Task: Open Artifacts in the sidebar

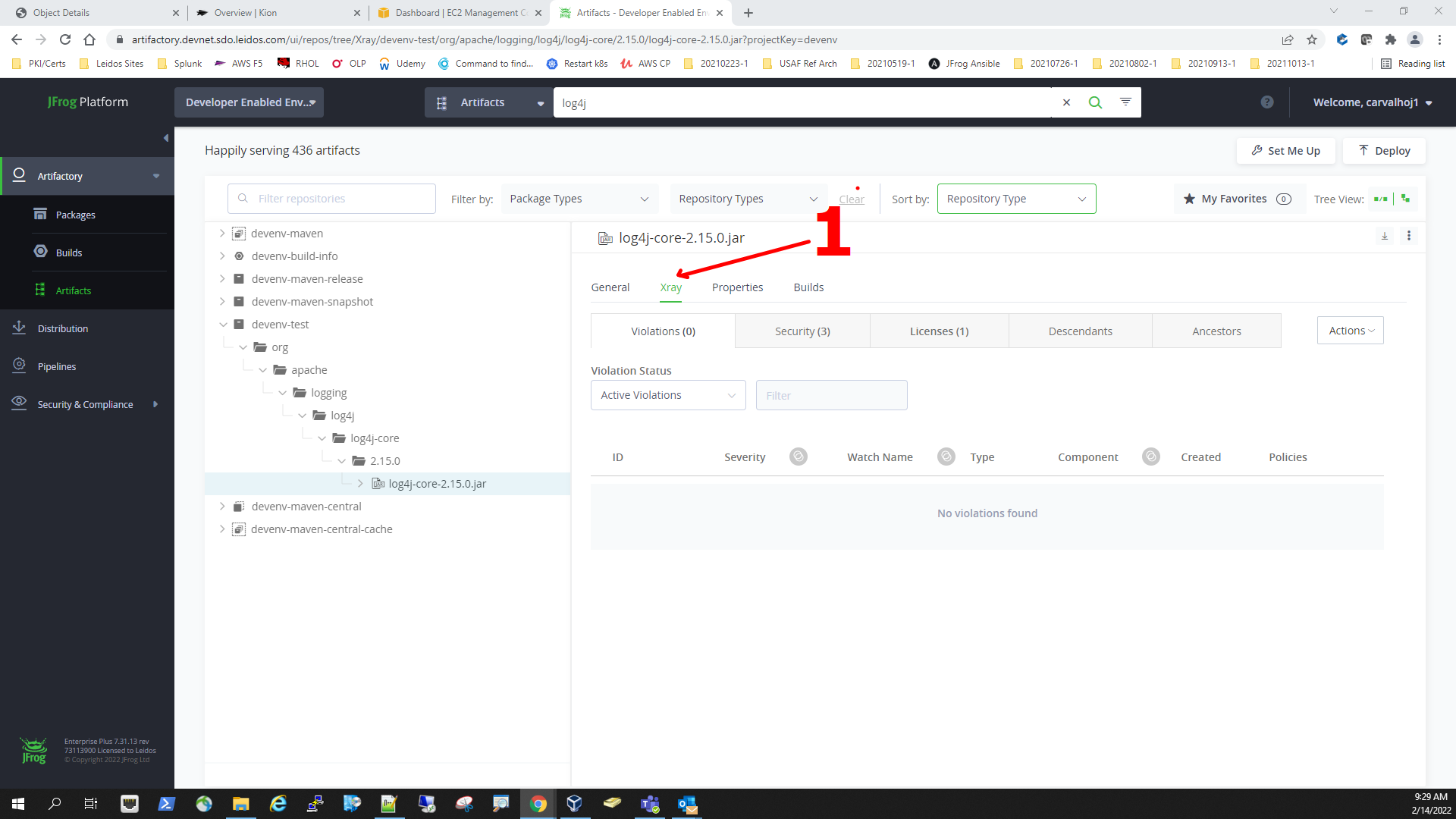Action: pos(73,290)
